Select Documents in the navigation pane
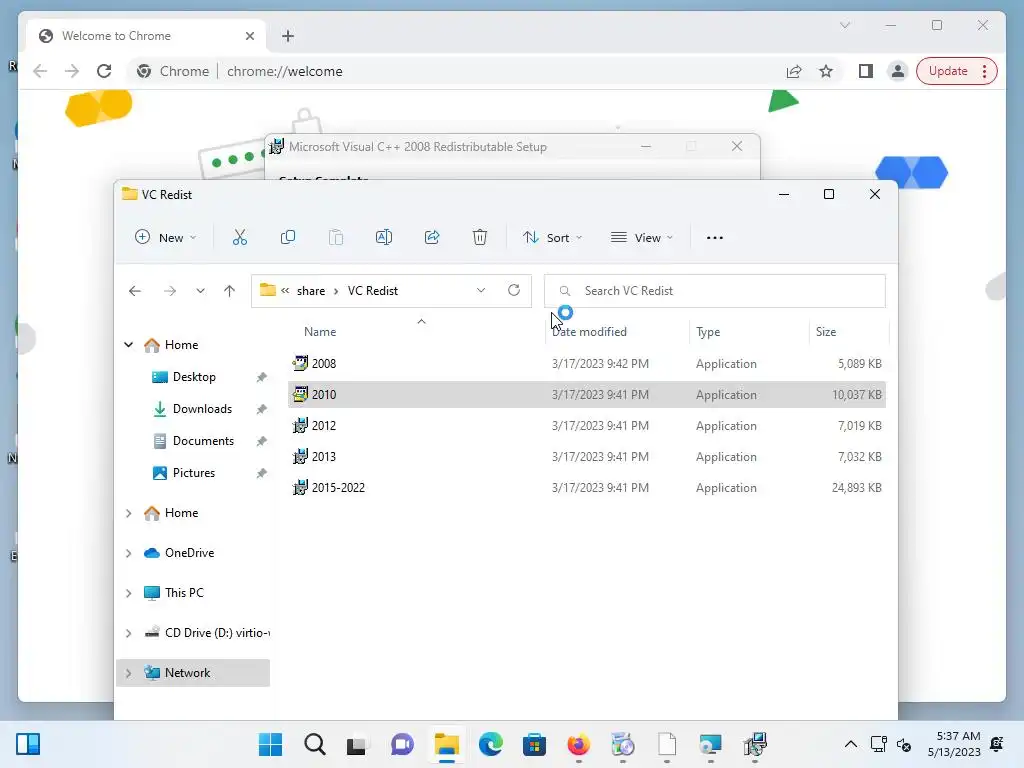 [202, 441]
